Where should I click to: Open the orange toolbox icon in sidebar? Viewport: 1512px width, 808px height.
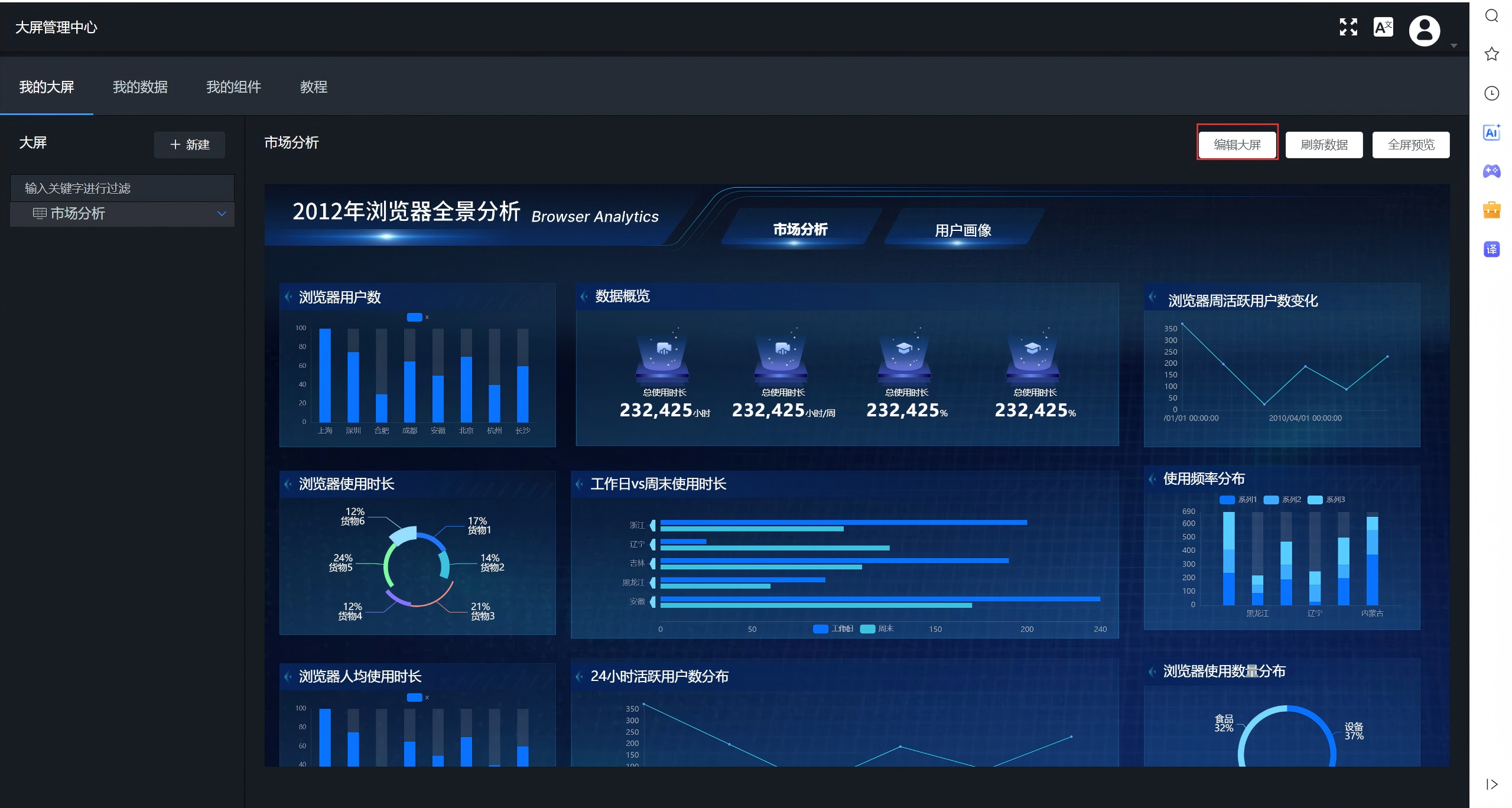coord(1491,210)
